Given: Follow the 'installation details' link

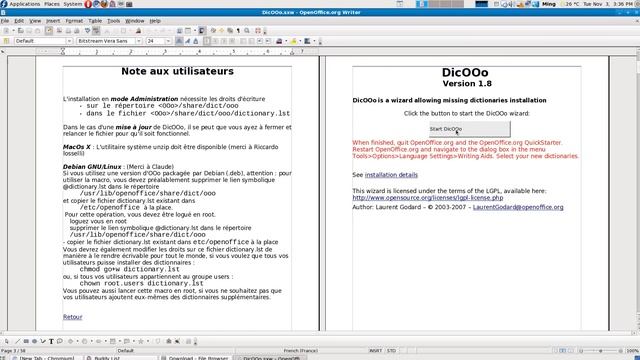Looking at the screenshot, I should point(391,175).
